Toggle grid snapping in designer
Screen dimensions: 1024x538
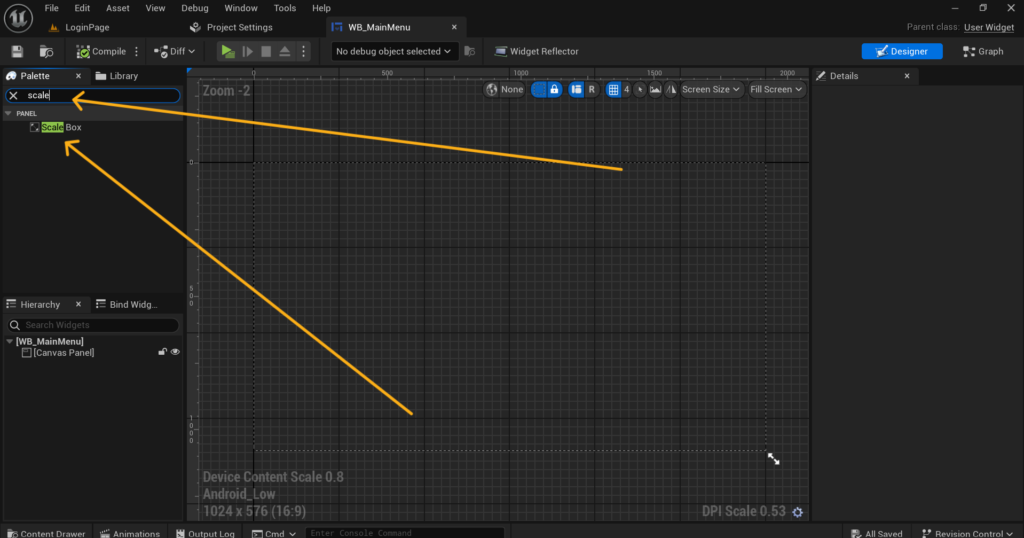pos(613,89)
